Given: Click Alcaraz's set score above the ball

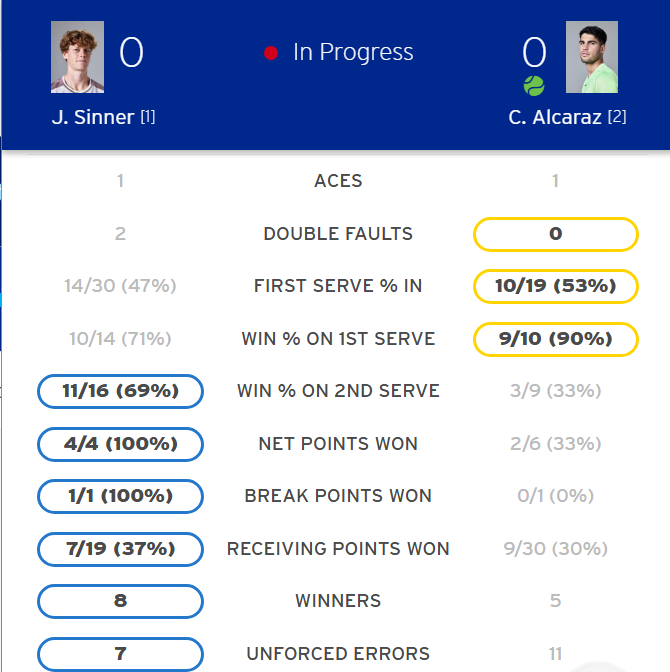Looking at the screenshot, I should [534, 51].
